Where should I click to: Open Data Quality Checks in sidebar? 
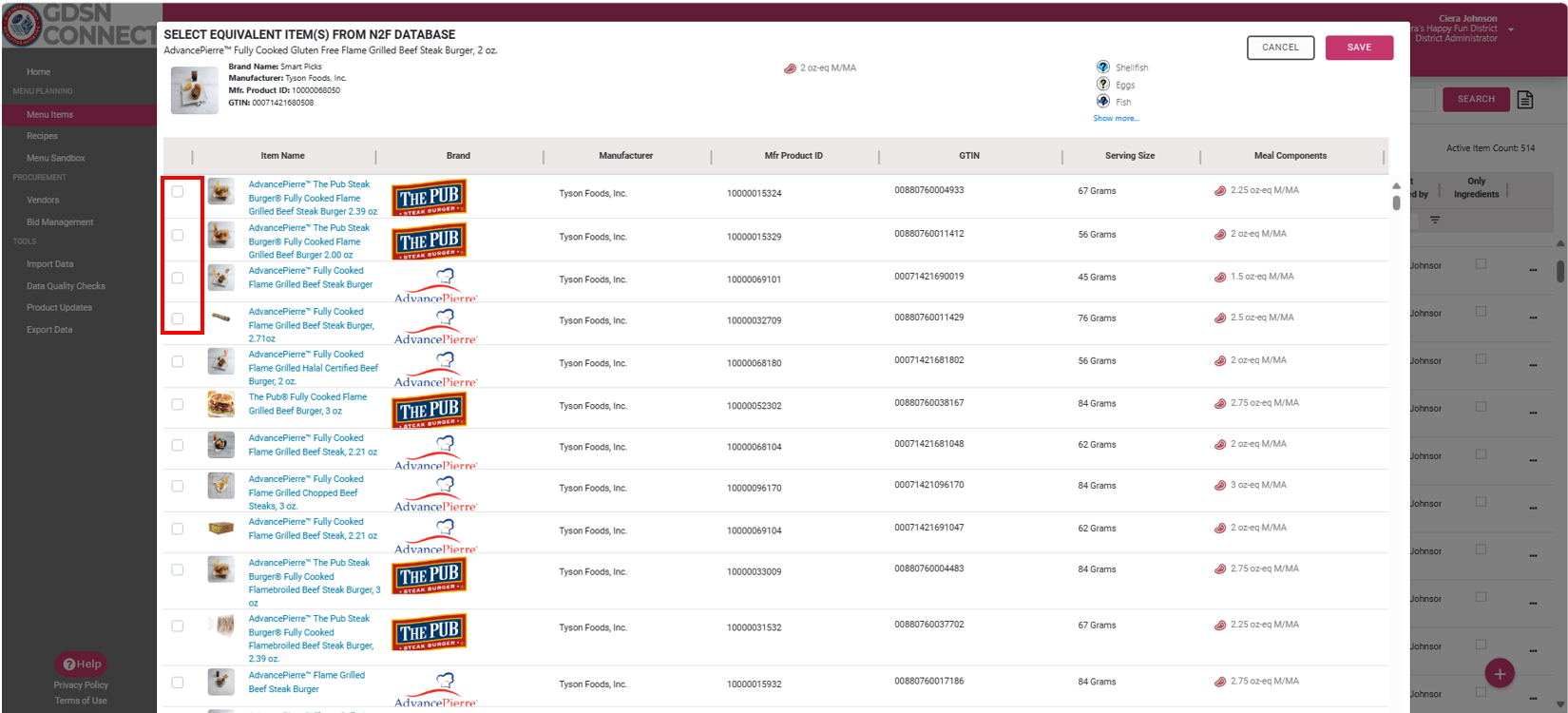66,286
